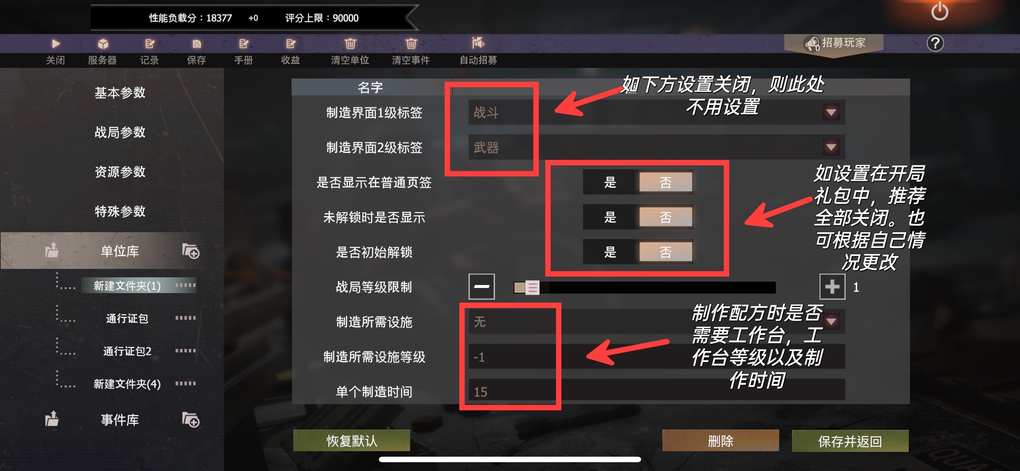Set 未解锁时是否显示 to 是
Viewport: 1020px width, 471px height.
[x=610, y=218]
